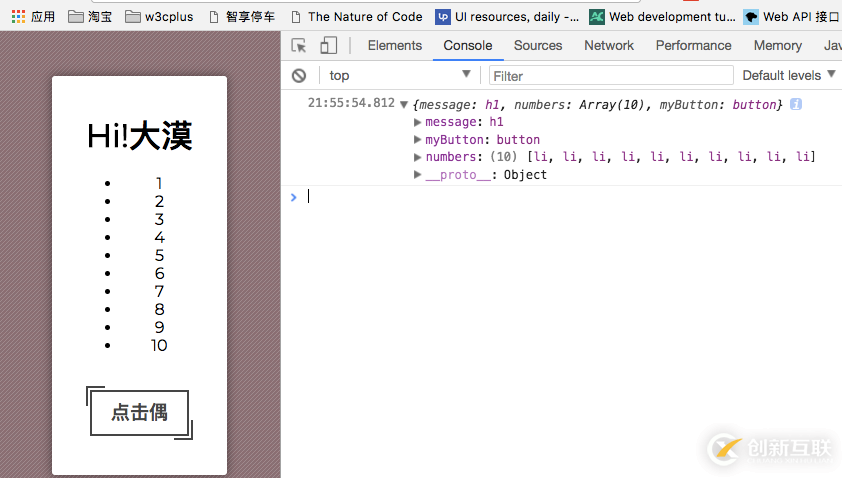The image size is (842, 478).
Task: Click the blue info badge on logged object
Action: (796, 104)
